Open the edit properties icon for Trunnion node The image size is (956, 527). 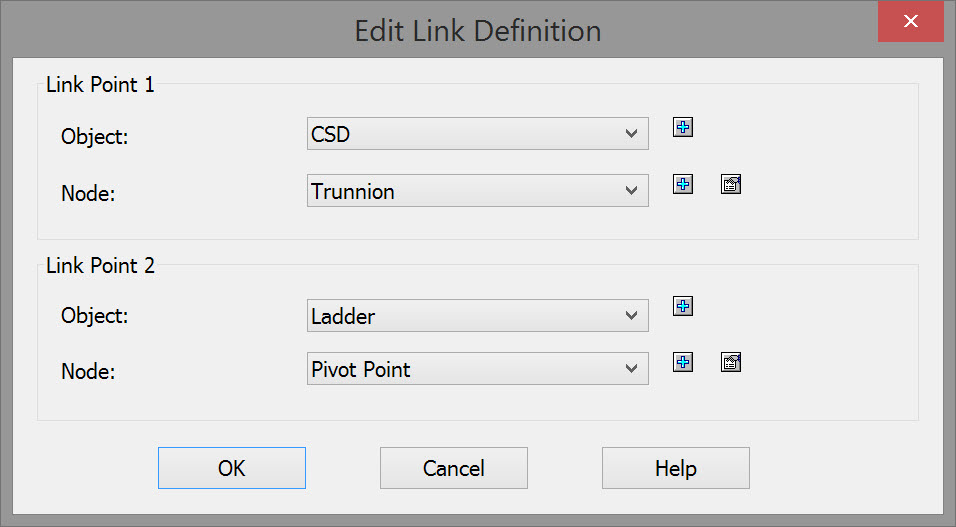click(x=731, y=184)
